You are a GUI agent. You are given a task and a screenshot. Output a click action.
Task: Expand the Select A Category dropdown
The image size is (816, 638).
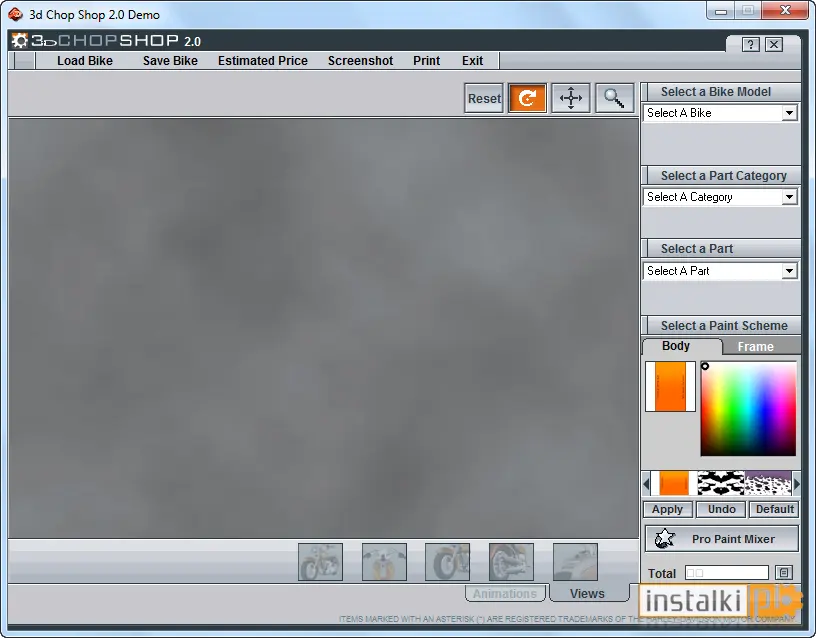click(x=720, y=197)
